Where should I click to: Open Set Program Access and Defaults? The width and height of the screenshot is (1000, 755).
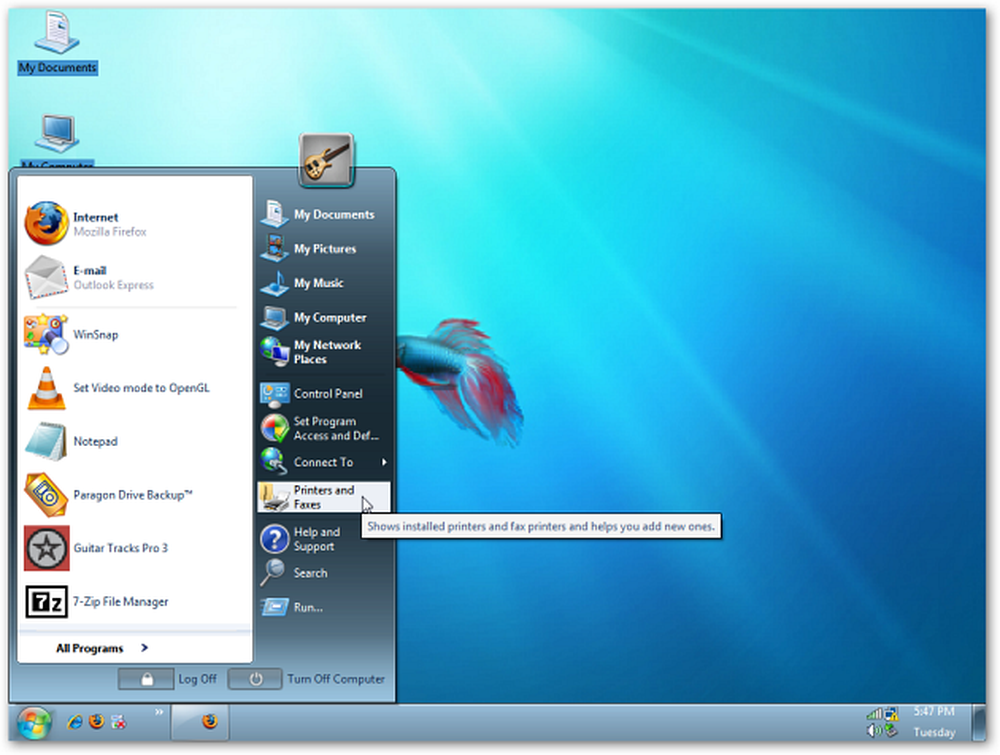coord(324,428)
